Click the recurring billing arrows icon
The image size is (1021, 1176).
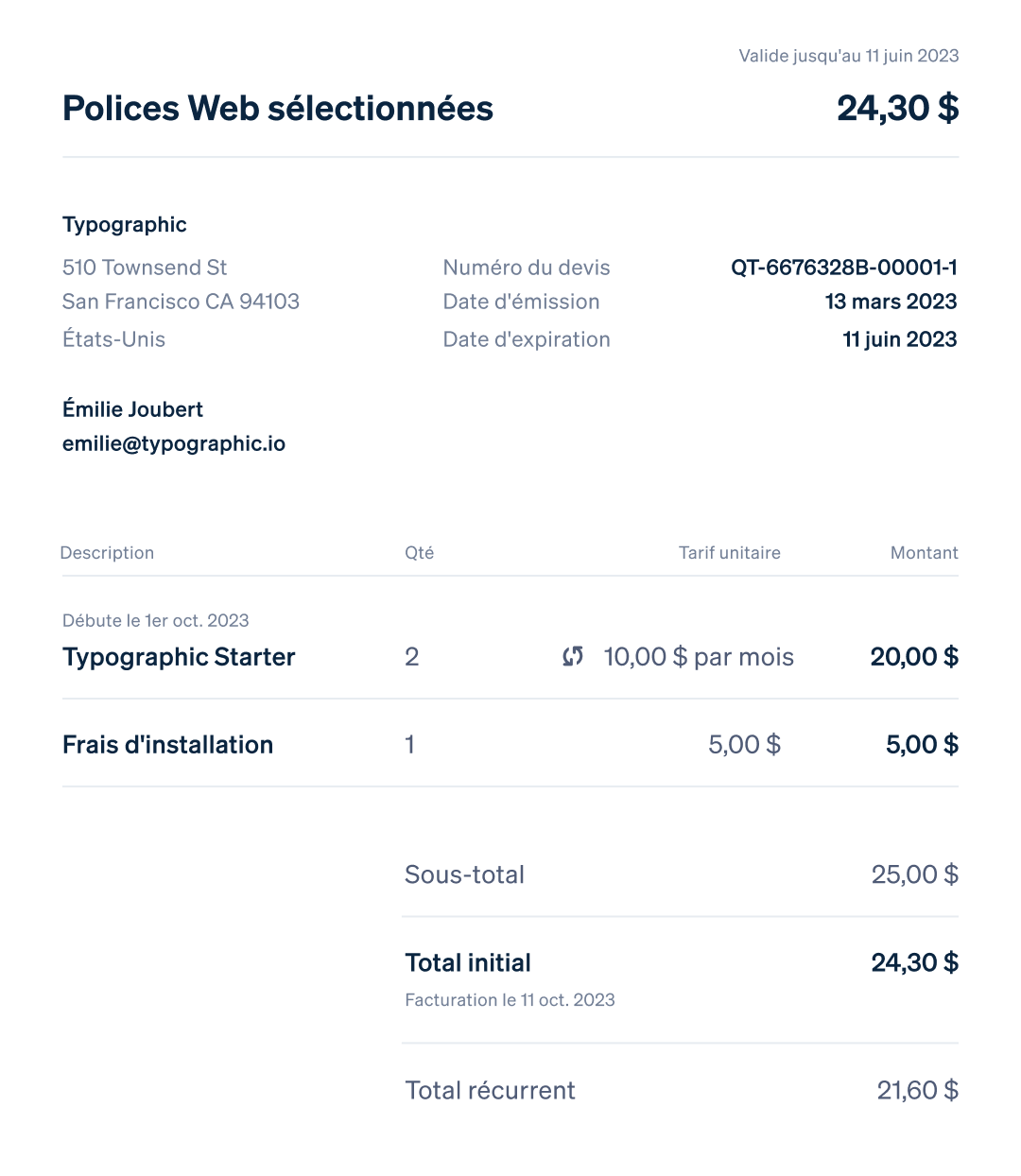(x=573, y=656)
